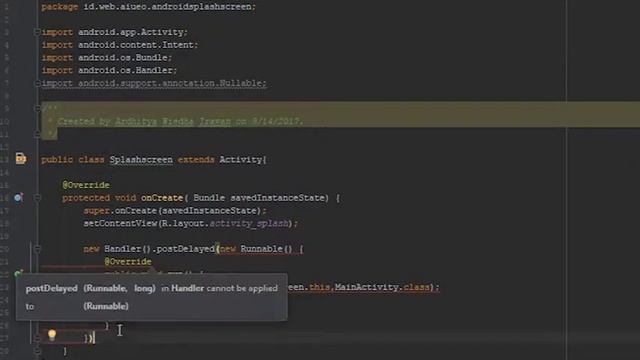Click the unused android.support.annotation.Nullable import

[x=154, y=83]
